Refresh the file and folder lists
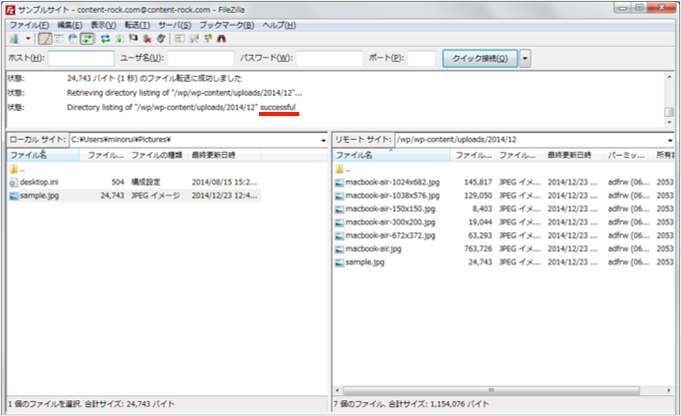Image resolution: width=681 pixels, height=416 pixels. [106, 39]
